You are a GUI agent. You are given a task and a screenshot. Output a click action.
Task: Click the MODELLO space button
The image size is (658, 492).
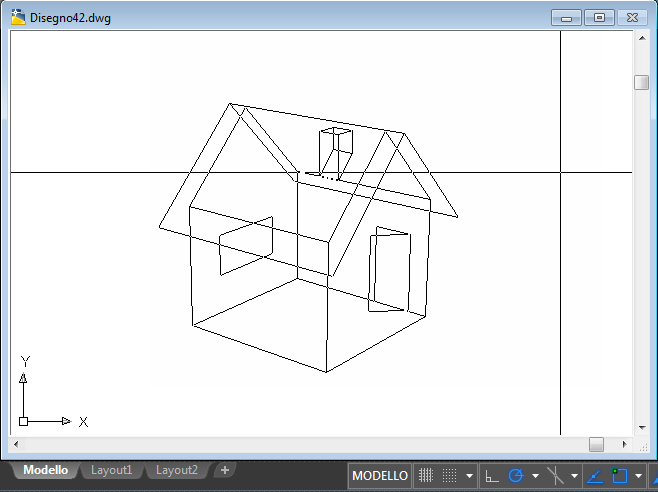[x=380, y=476]
